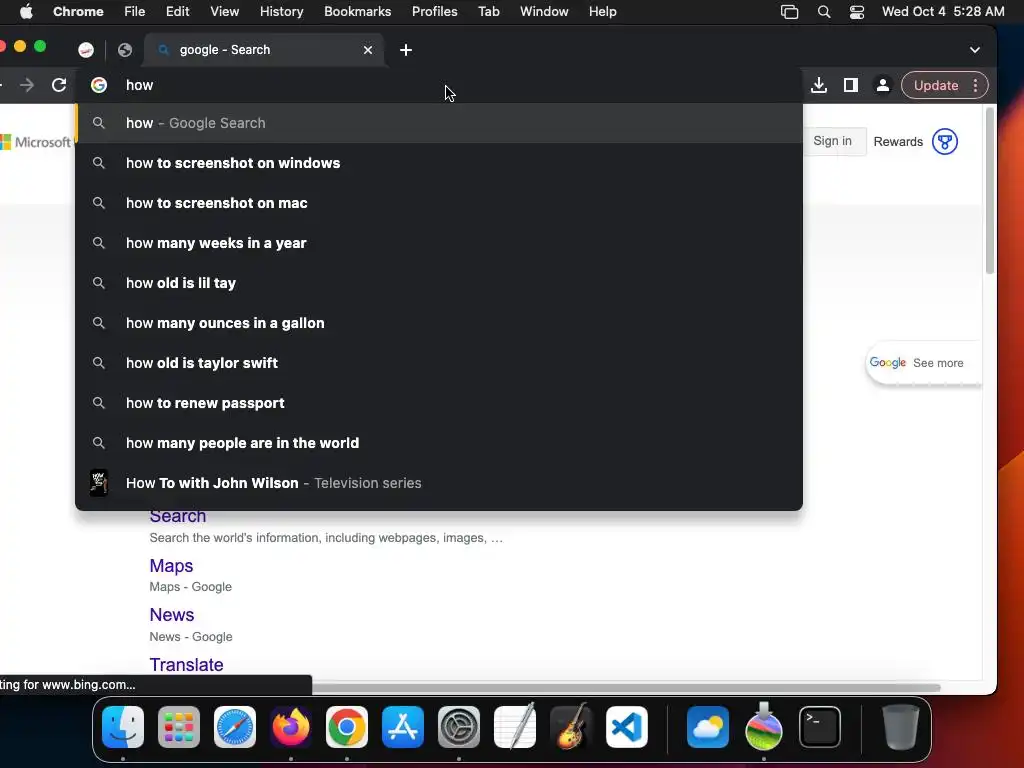
Task: Open the Chrome downloads icon
Action: tap(819, 85)
